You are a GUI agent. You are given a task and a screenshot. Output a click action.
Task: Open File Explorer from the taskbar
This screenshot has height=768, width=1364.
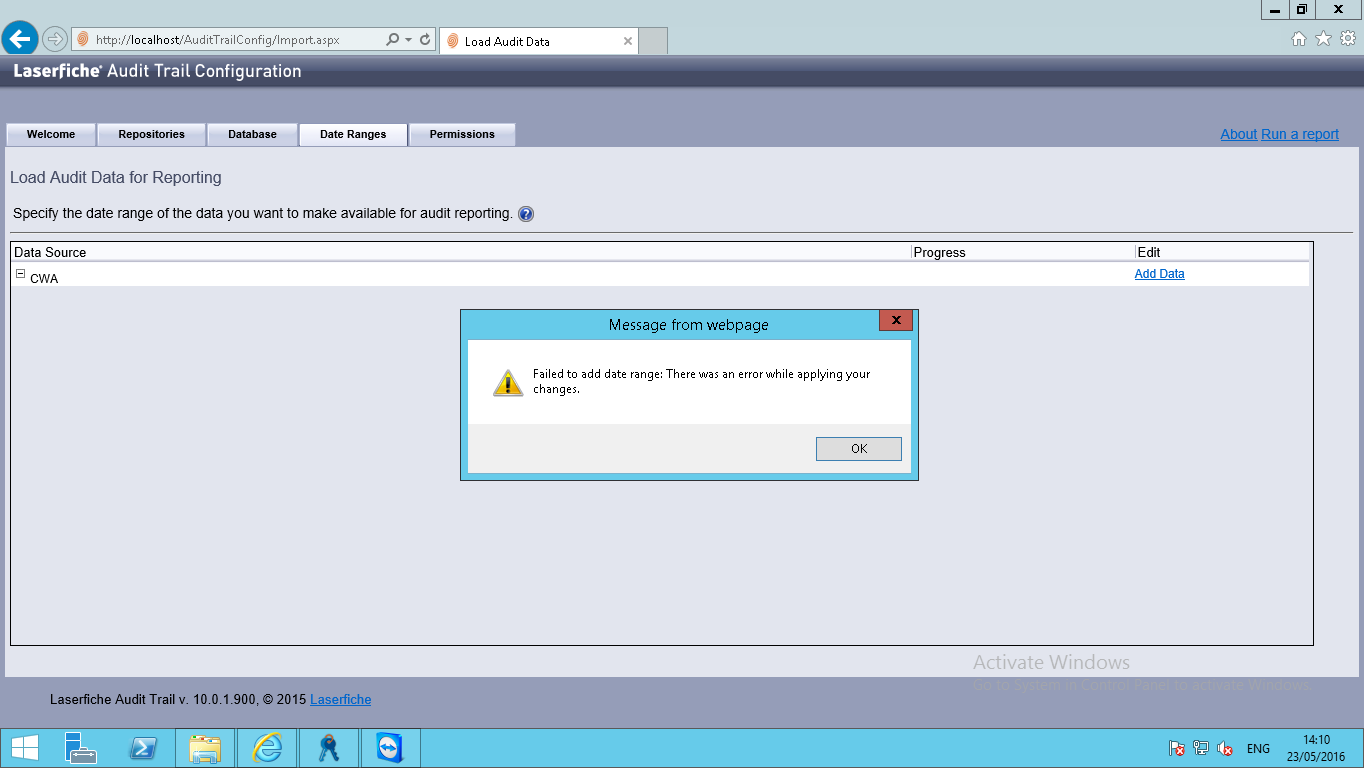click(x=205, y=748)
